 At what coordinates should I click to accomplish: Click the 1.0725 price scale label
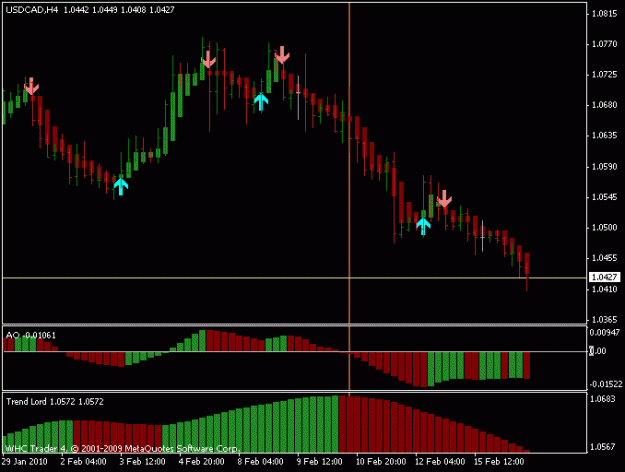(604, 75)
